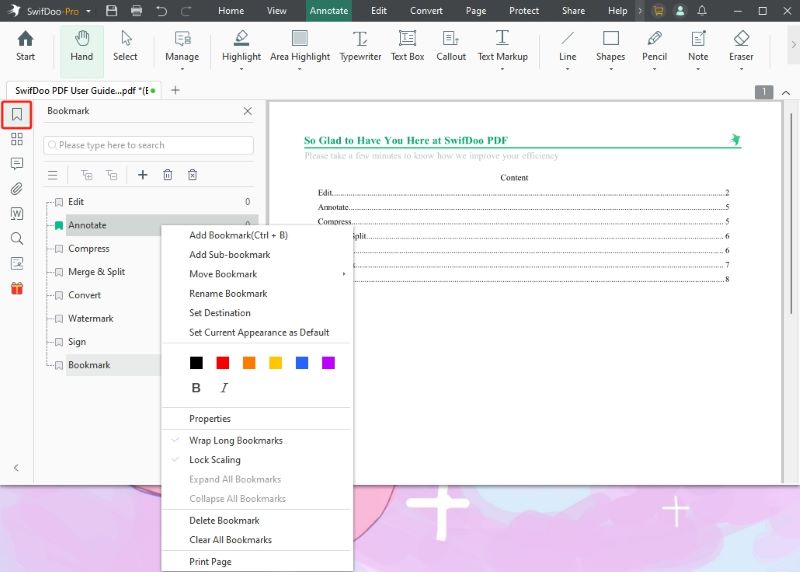This screenshot has height=572, width=800.
Task: Add a new document tab
Action: pos(175,90)
